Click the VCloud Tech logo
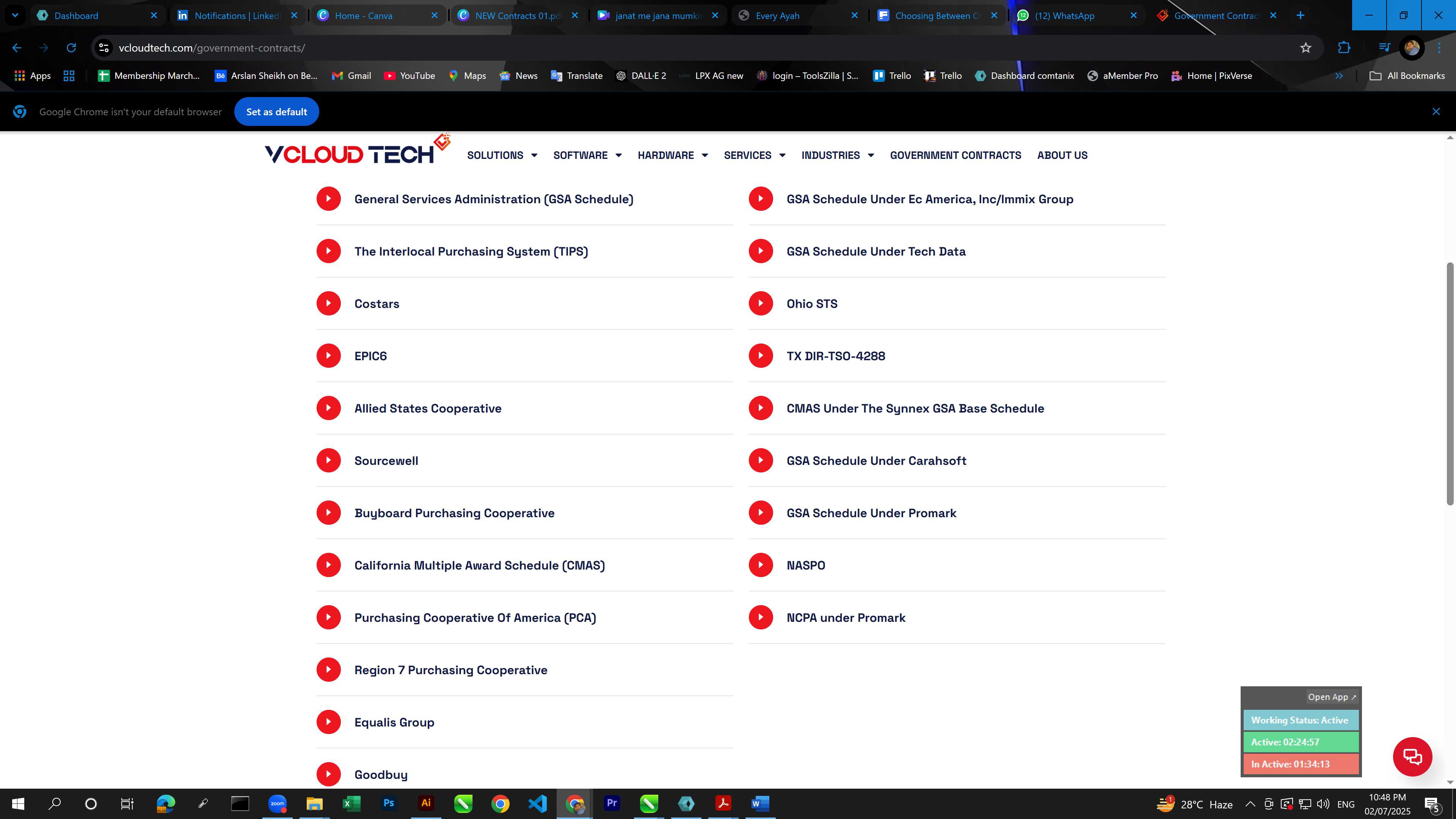 [357, 150]
